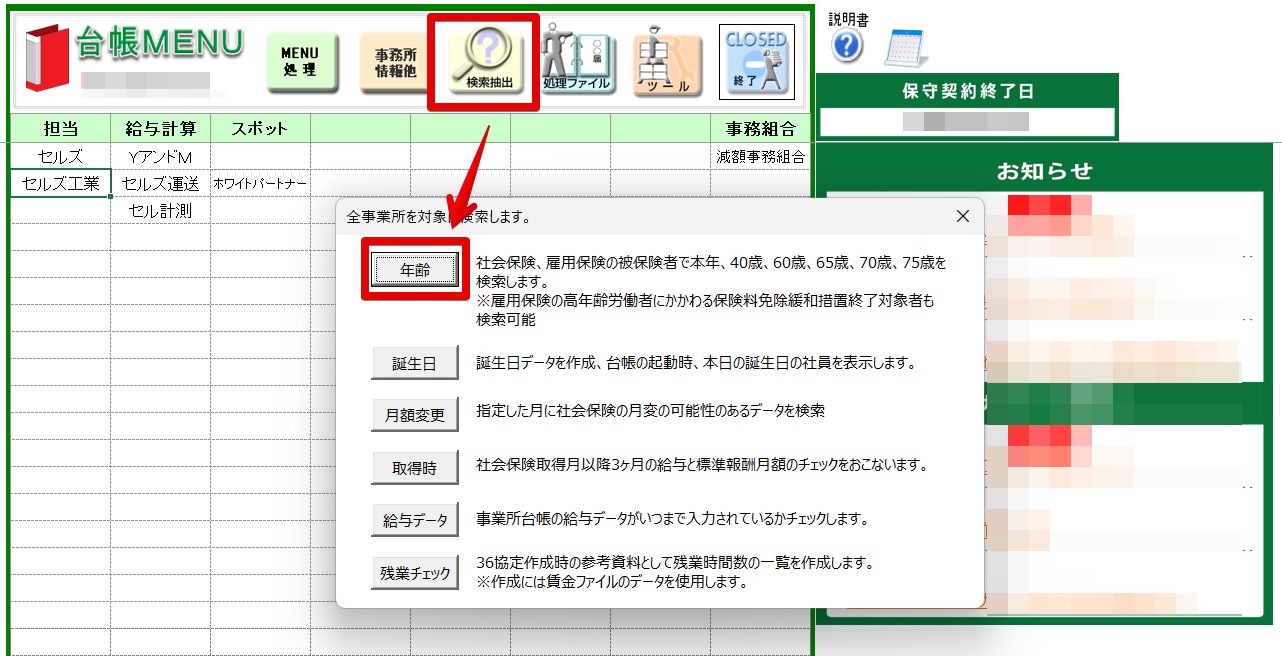This screenshot has width=1282, height=656.
Task: Click the 取得時 button
Action: click(415, 467)
